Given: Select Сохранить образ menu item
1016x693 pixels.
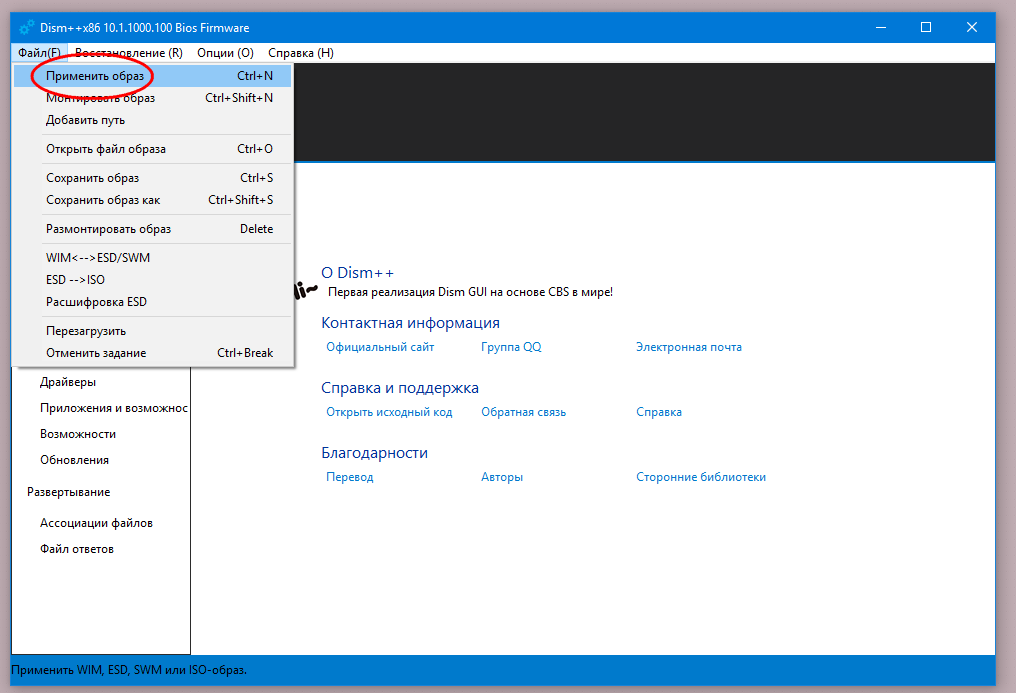Looking at the screenshot, I should 152,178.
